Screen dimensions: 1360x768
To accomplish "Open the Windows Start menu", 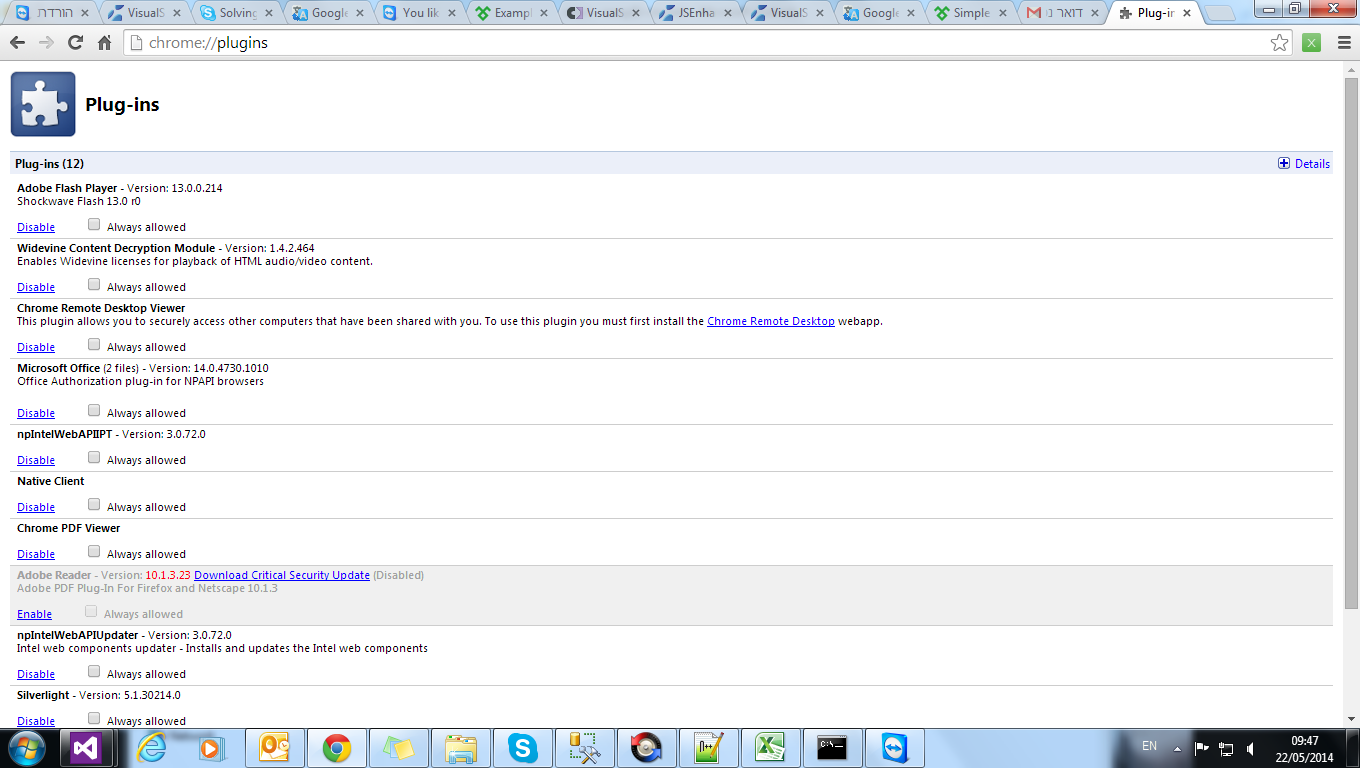I will tap(25, 748).
